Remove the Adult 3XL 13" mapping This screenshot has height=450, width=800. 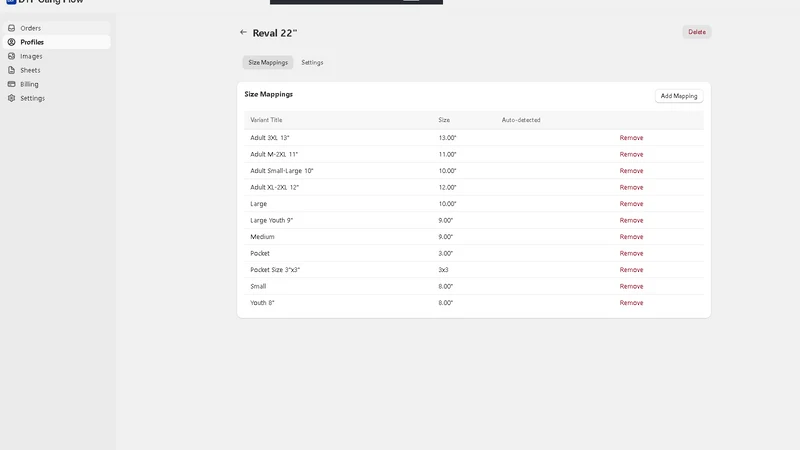pos(631,138)
